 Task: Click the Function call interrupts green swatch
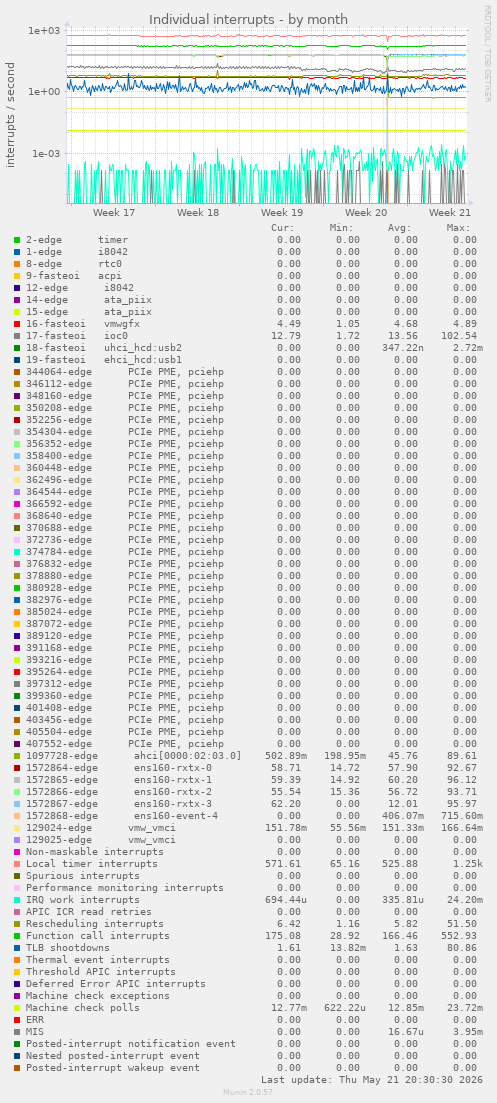click(x=16, y=936)
